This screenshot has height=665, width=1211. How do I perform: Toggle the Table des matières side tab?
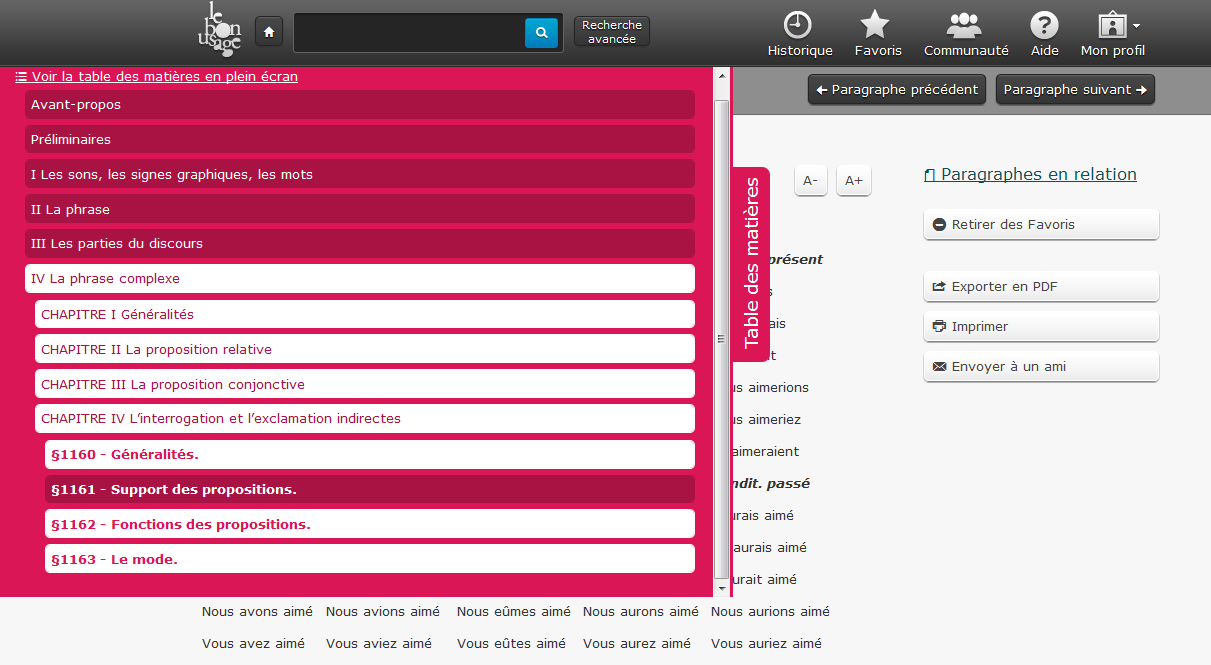(x=752, y=261)
